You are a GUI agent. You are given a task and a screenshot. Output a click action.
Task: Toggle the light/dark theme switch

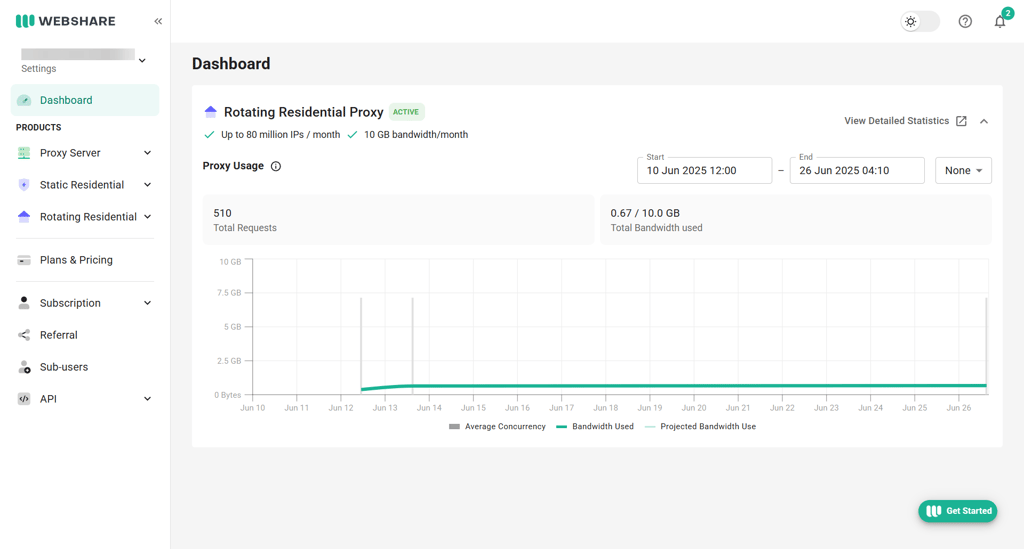click(920, 22)
